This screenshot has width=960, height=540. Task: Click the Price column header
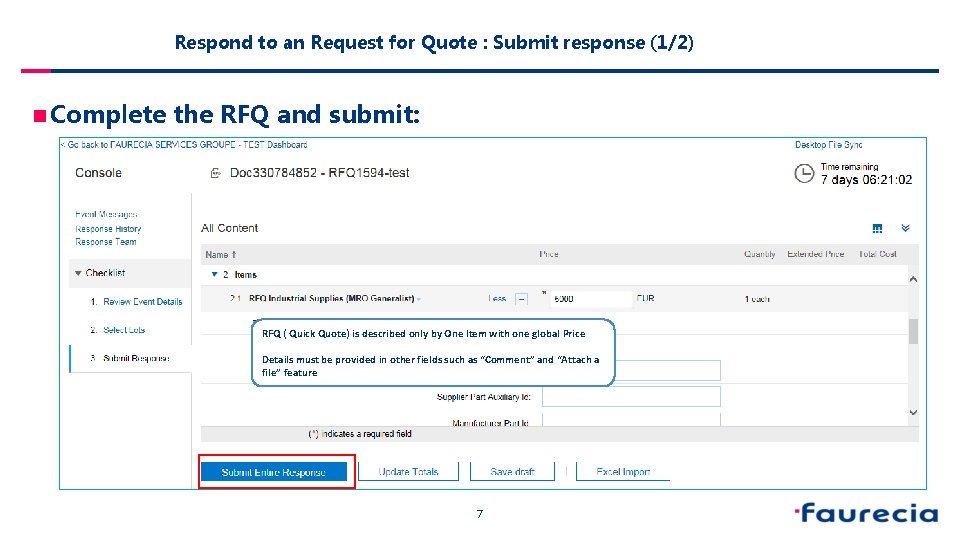549,254
